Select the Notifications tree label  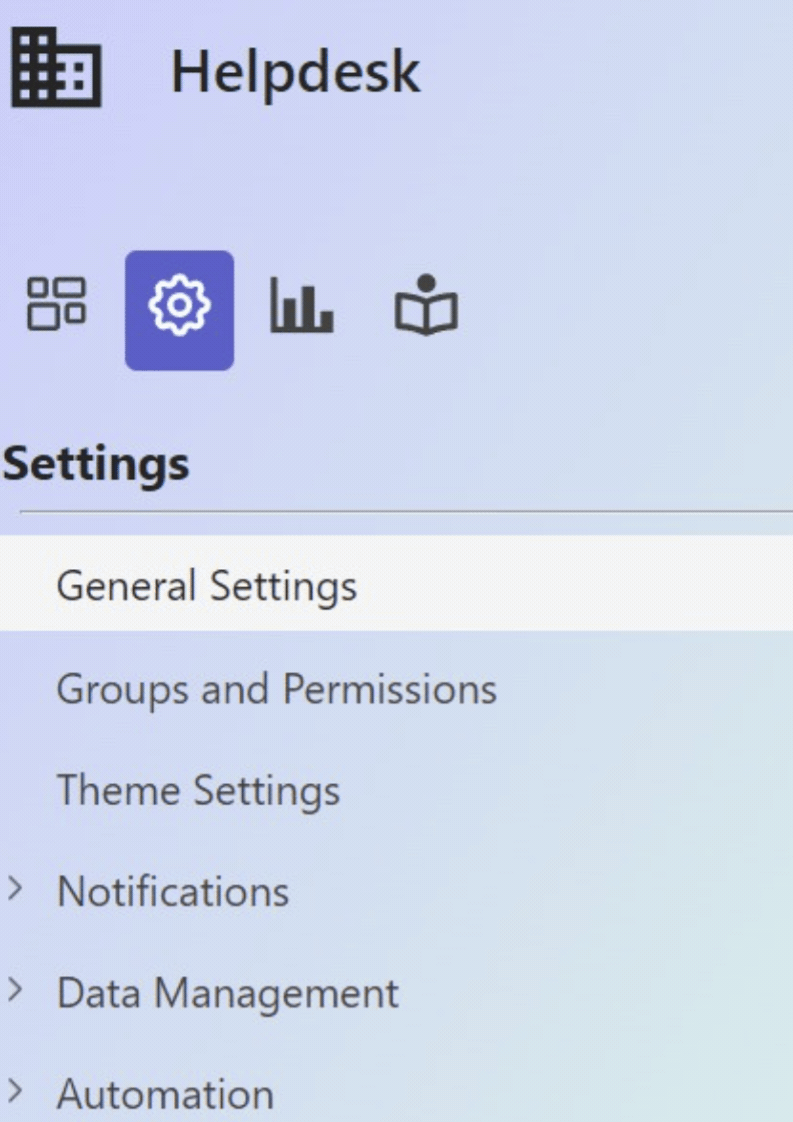tap(172, 892)
